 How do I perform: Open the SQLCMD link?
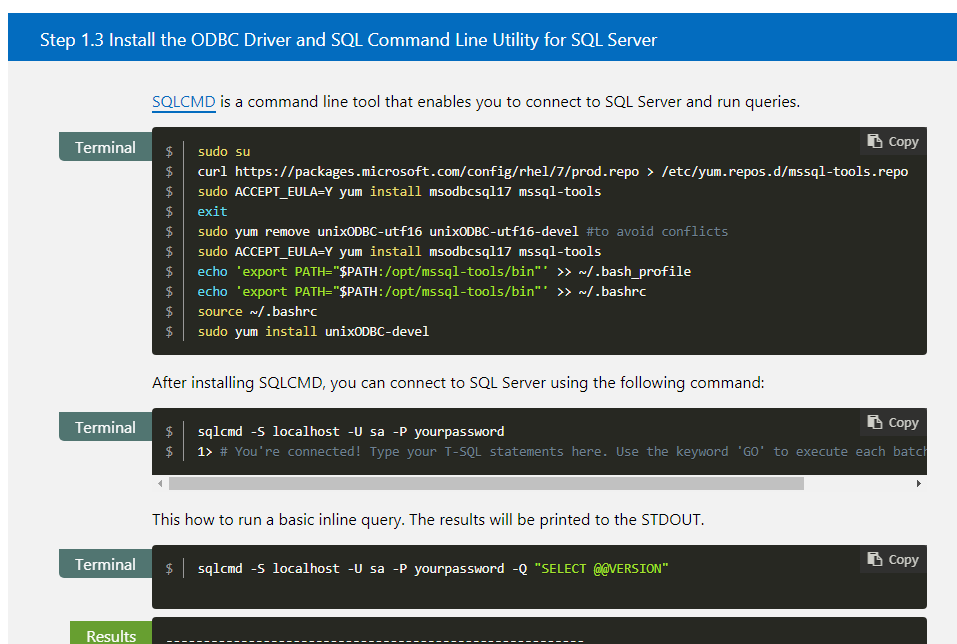(183, 101)
